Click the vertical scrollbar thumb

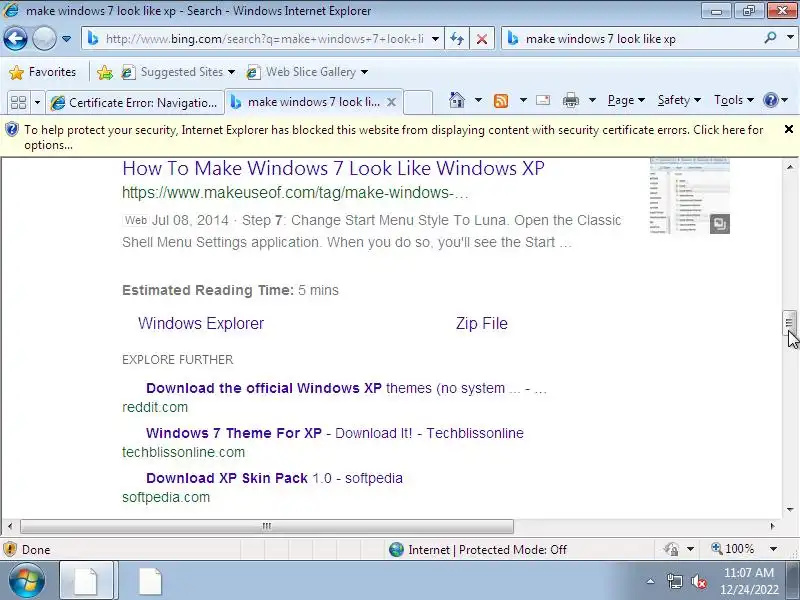[x=789, y=322]
